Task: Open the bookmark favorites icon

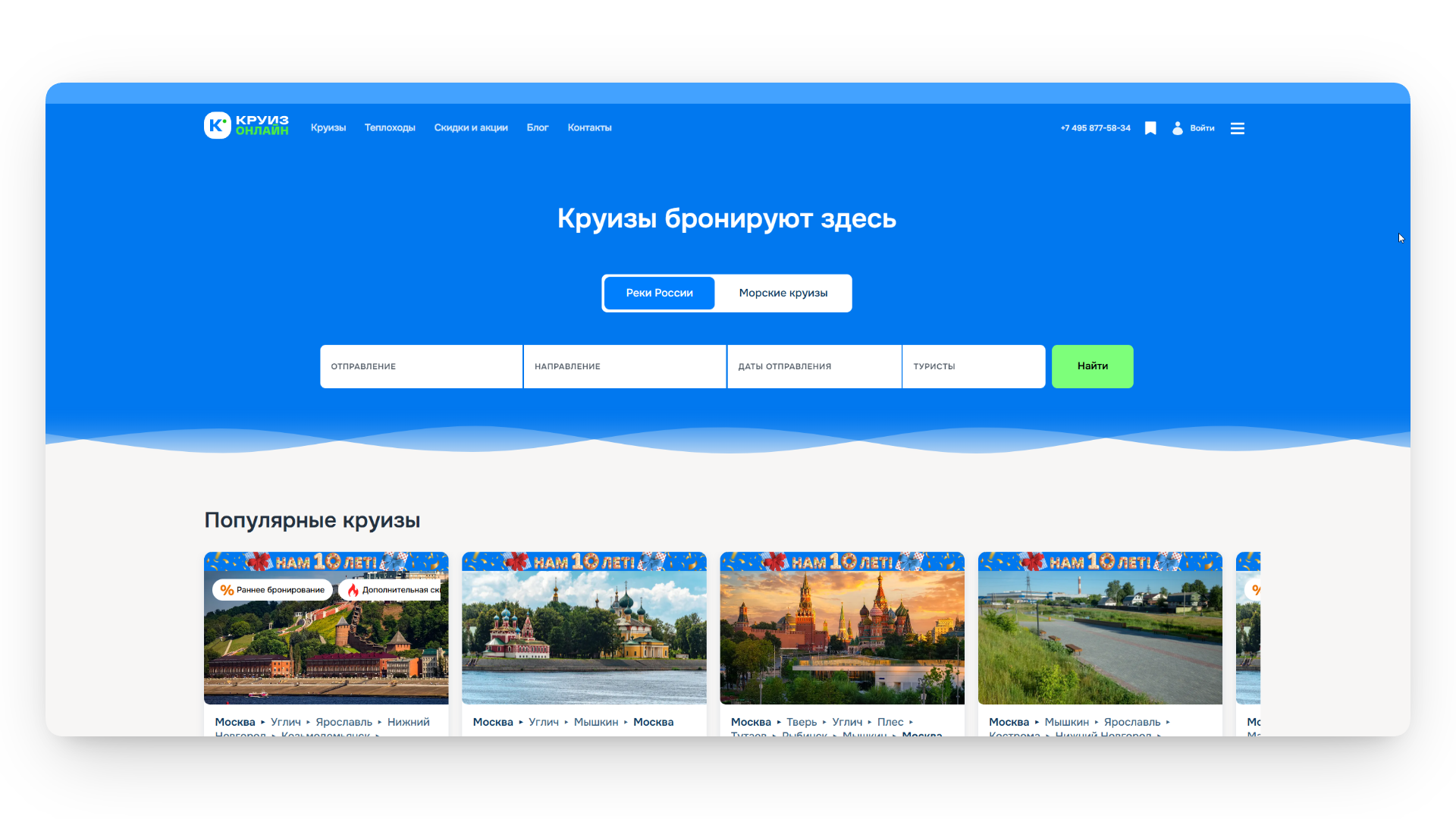Action: [1150, 128]
